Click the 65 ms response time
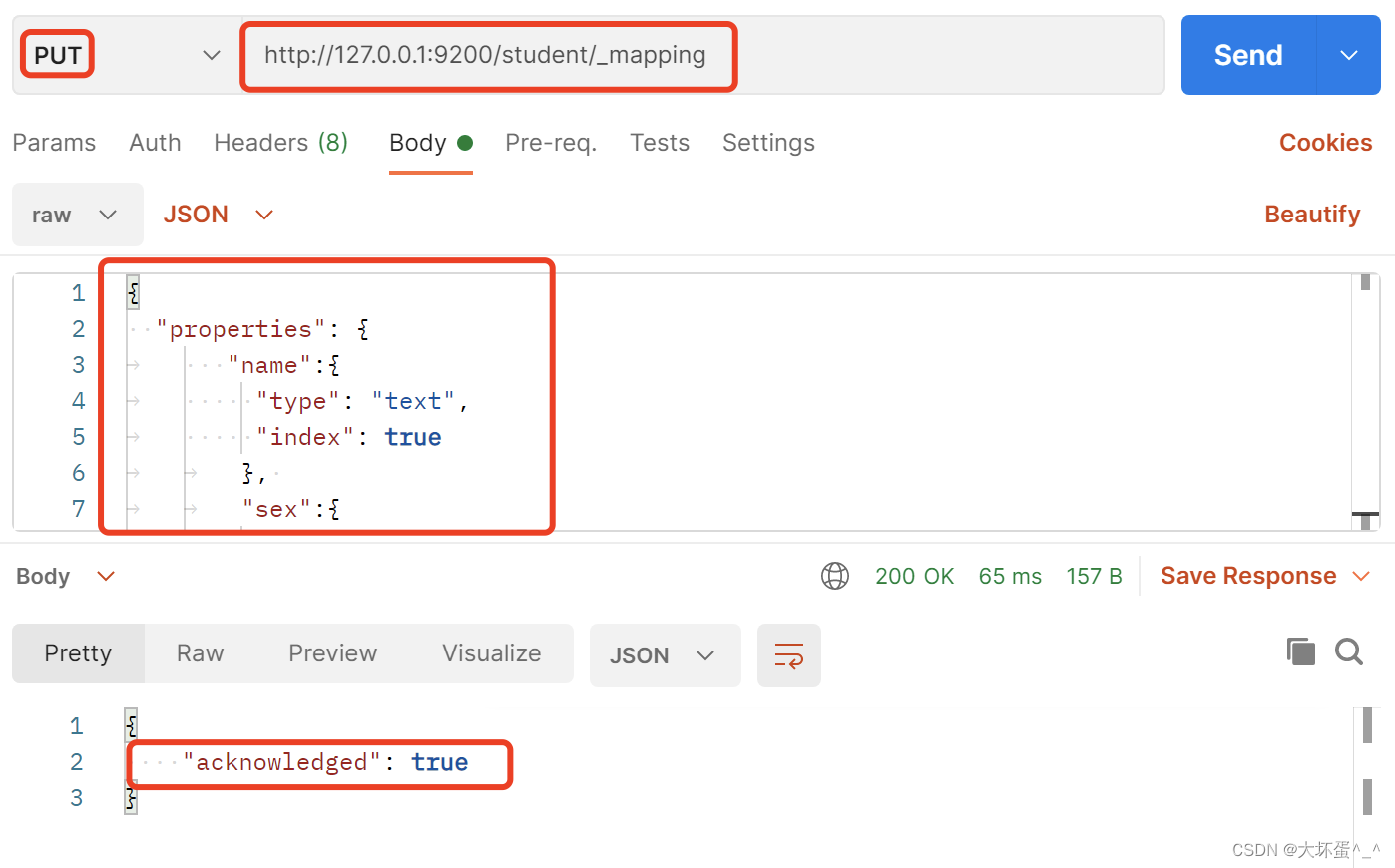 pos(1010,576)
